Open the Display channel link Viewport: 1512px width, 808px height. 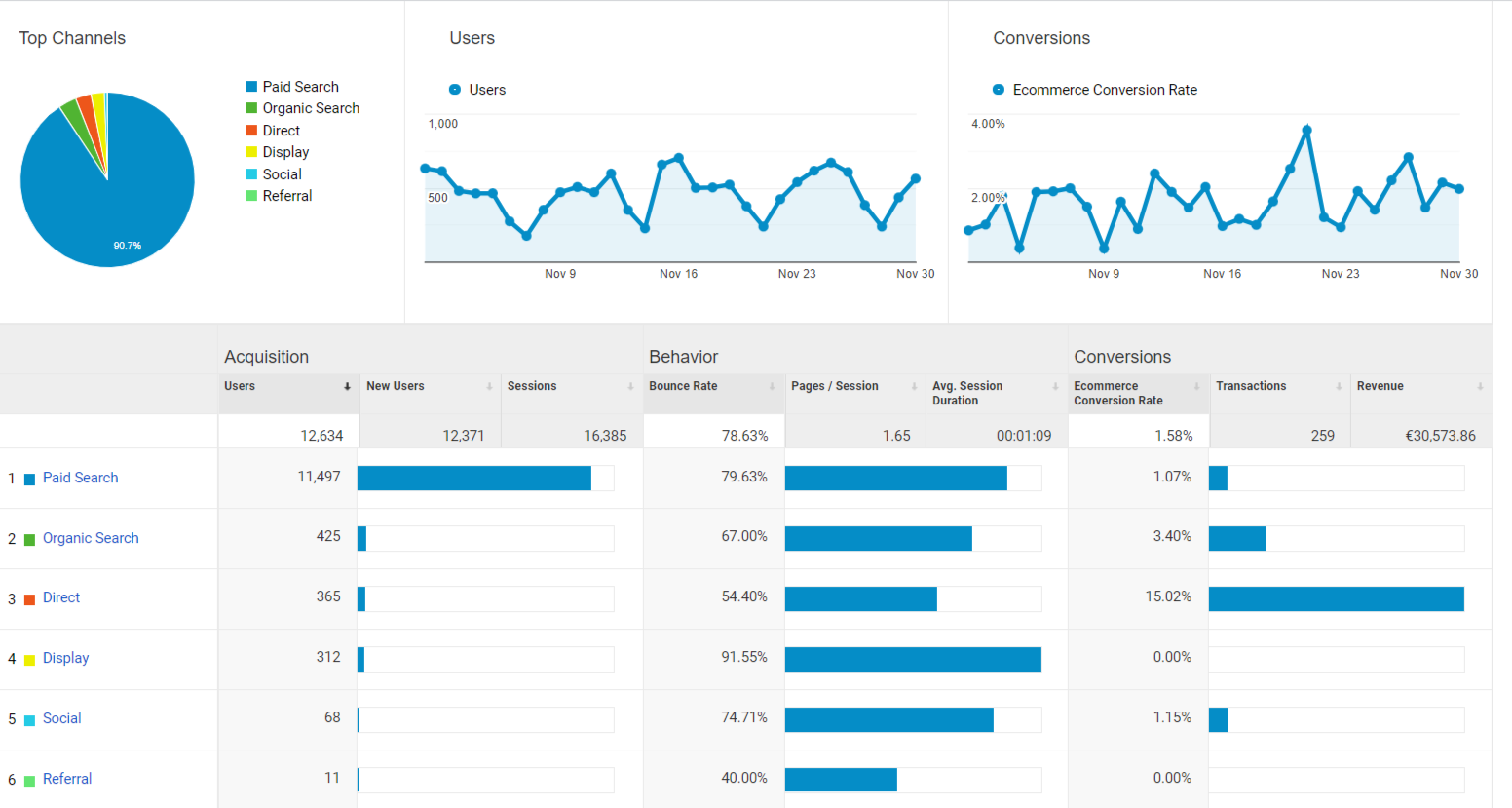[x=65, y=658]
